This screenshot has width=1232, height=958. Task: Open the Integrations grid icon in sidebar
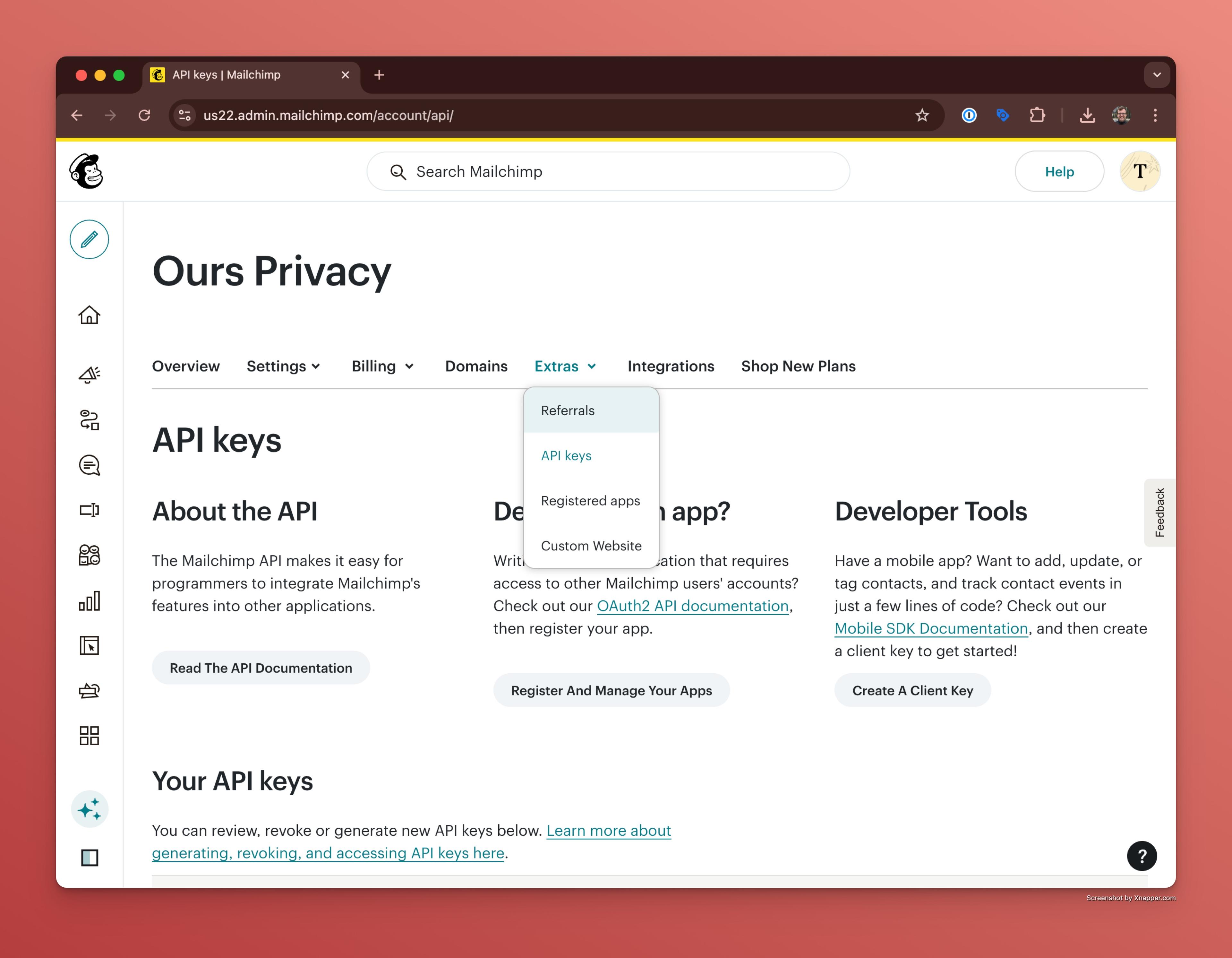coord(89,736)
